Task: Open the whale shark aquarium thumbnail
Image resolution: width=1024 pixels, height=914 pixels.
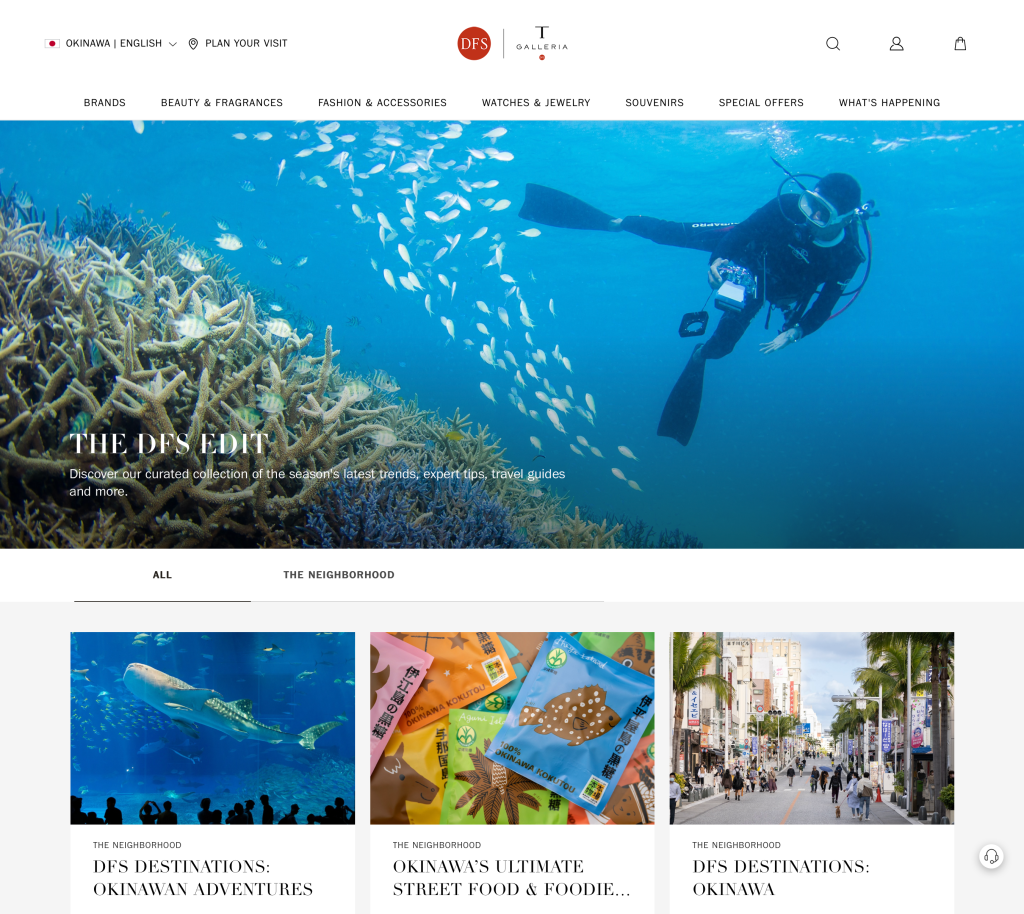Action: (213, 728)
